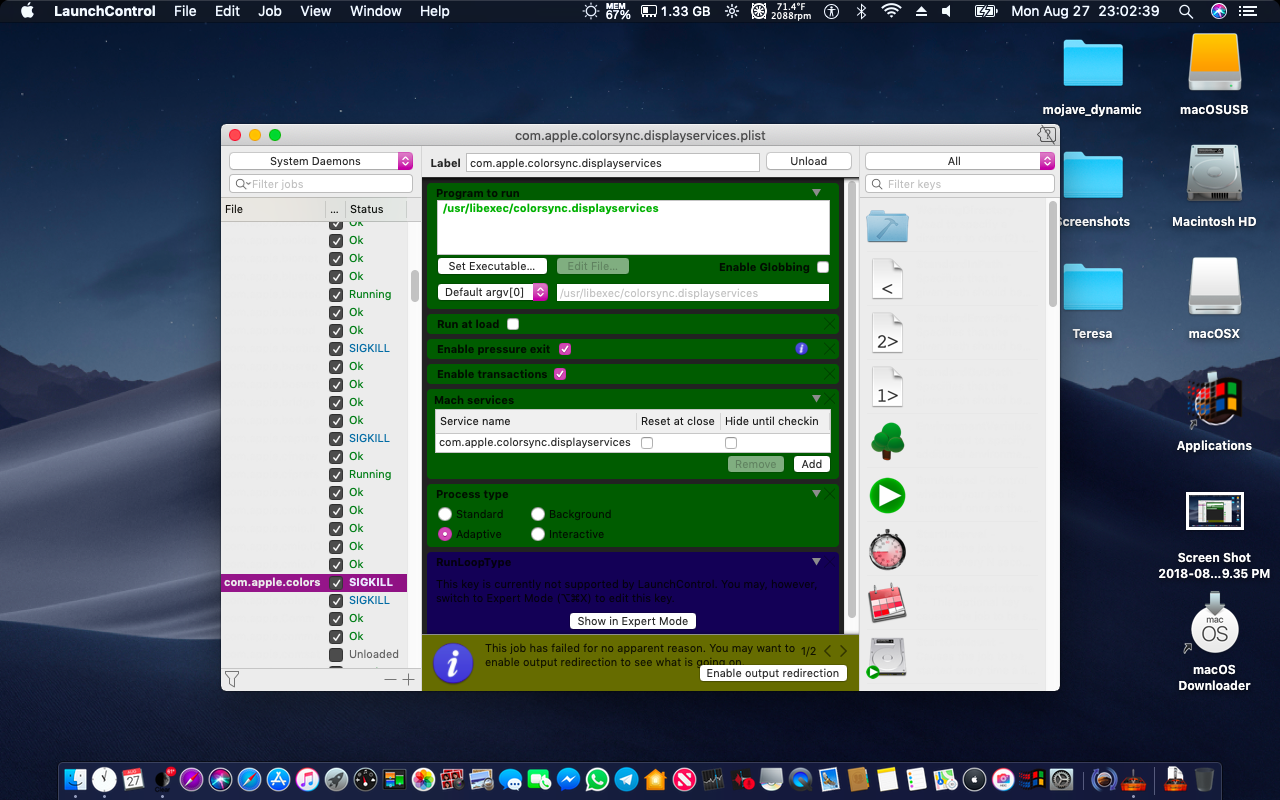Click the plus icon to add a job
This screenshot has height=800, width=1280.
pyautogui.click(x=408, y=679)
